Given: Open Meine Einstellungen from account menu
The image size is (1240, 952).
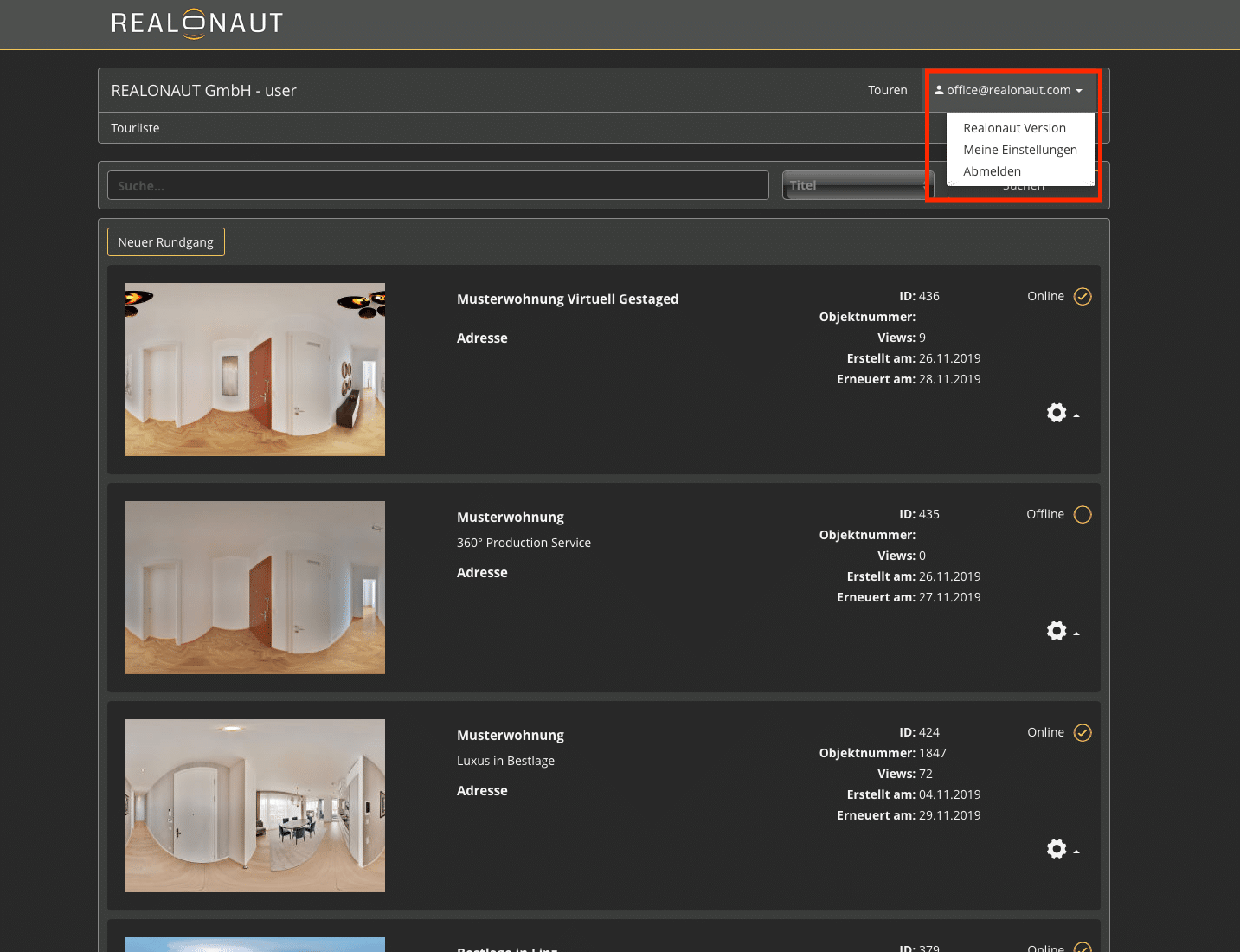Looking at the screenshot, I should point(1019,150).
